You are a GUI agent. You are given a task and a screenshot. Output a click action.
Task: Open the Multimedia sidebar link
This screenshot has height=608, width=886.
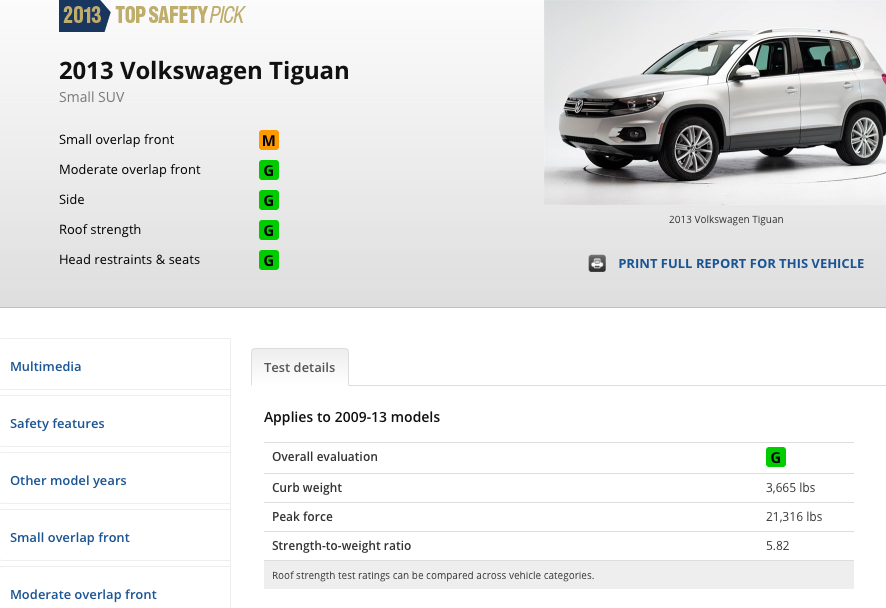point(46,366)
